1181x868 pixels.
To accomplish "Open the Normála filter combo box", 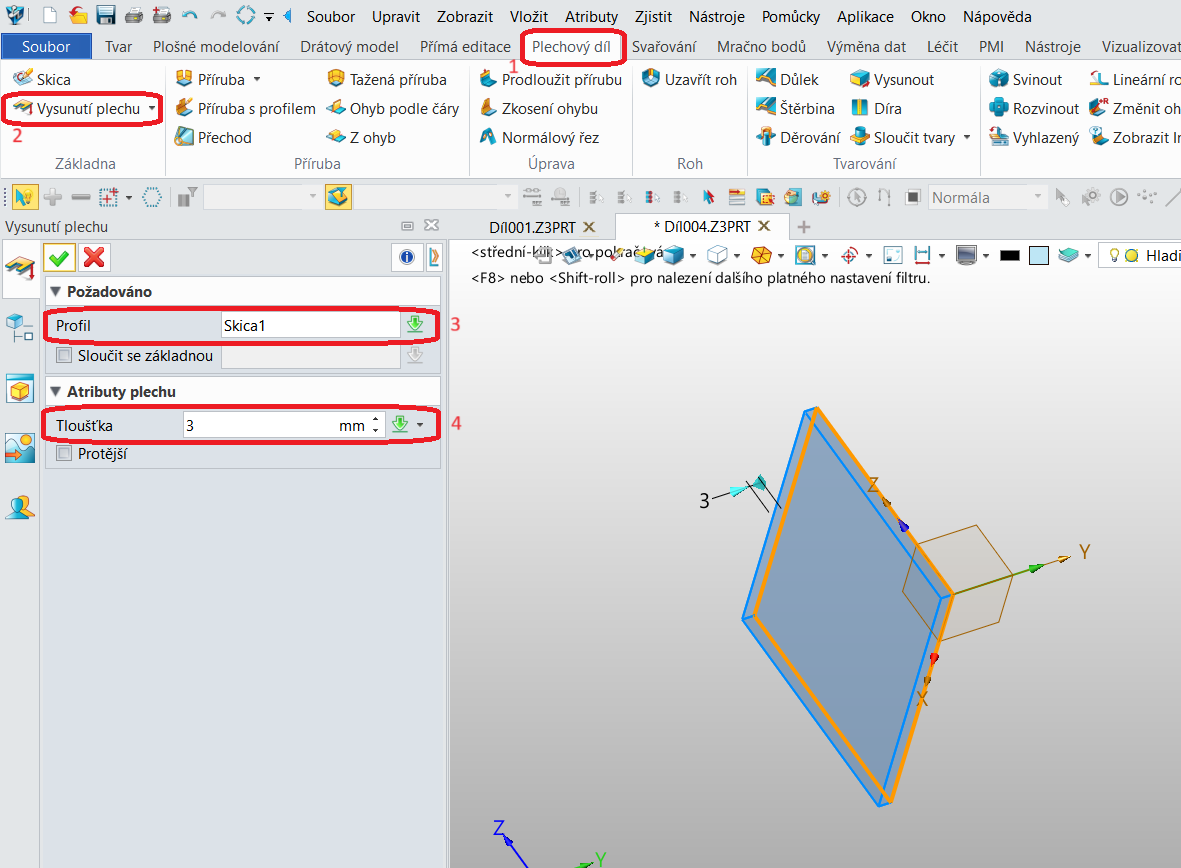I will tap(987, 197).
